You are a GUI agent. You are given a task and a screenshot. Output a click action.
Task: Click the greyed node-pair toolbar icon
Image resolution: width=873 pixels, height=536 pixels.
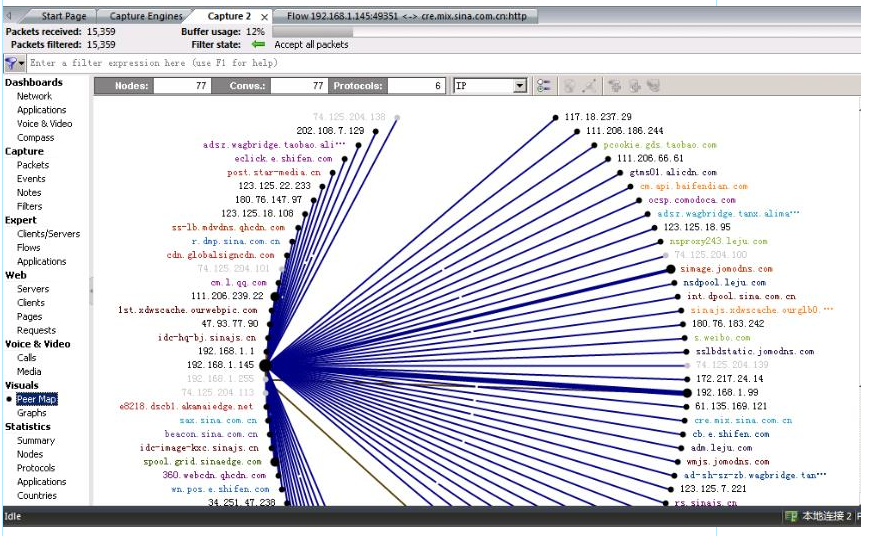tap(569, 86)
